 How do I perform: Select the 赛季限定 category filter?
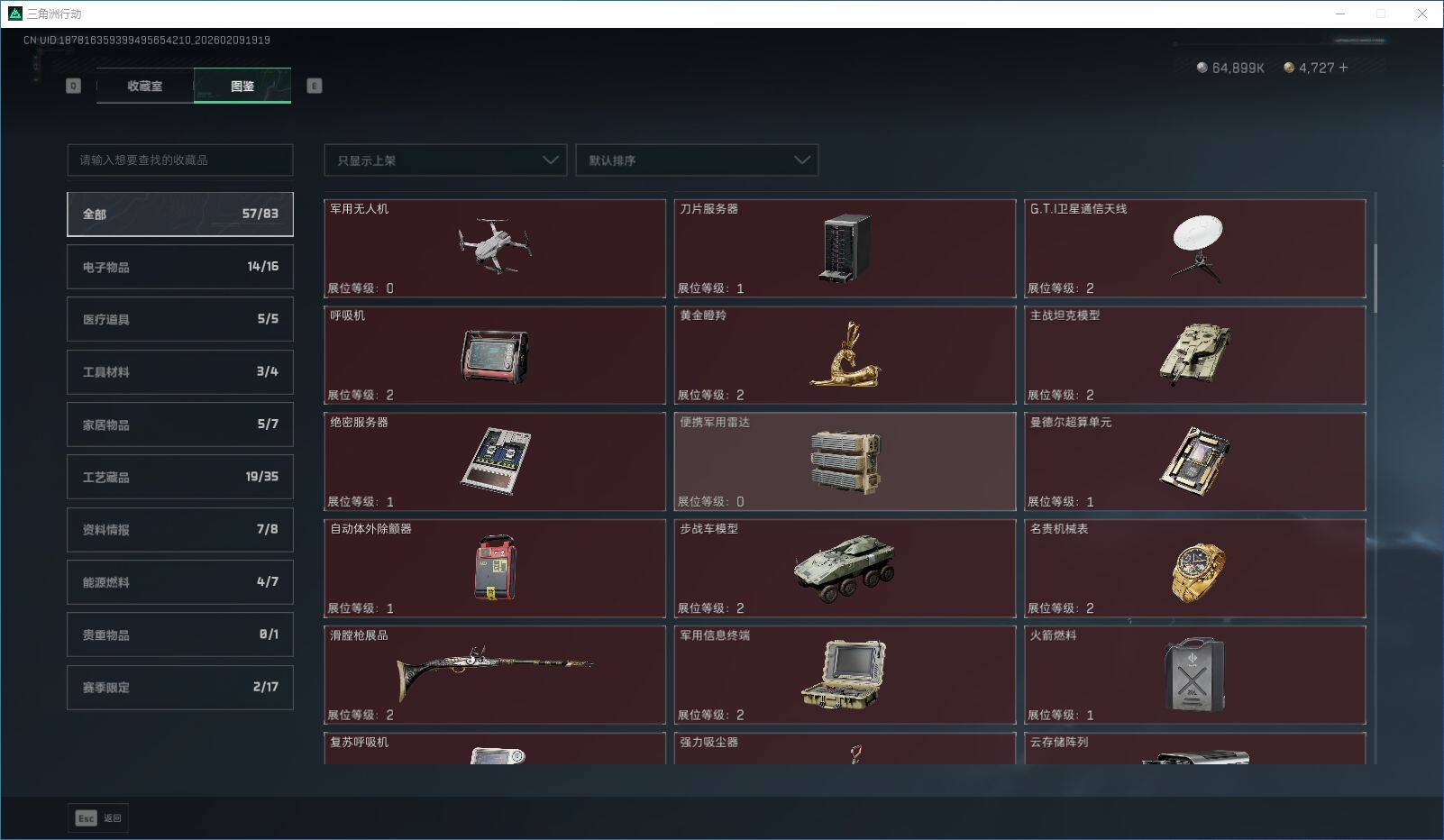pos(179,687)
